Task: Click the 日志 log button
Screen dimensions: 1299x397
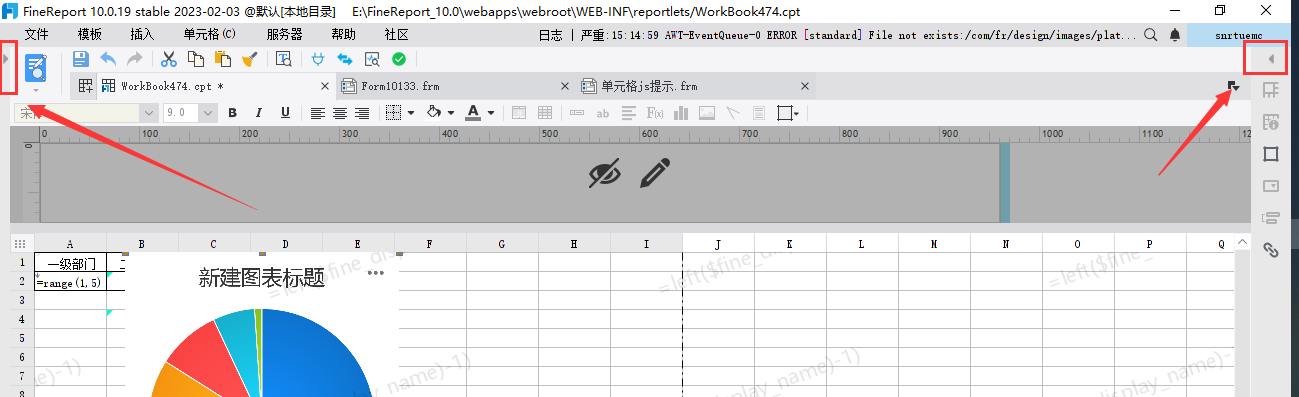Action: tap(550, 34)
